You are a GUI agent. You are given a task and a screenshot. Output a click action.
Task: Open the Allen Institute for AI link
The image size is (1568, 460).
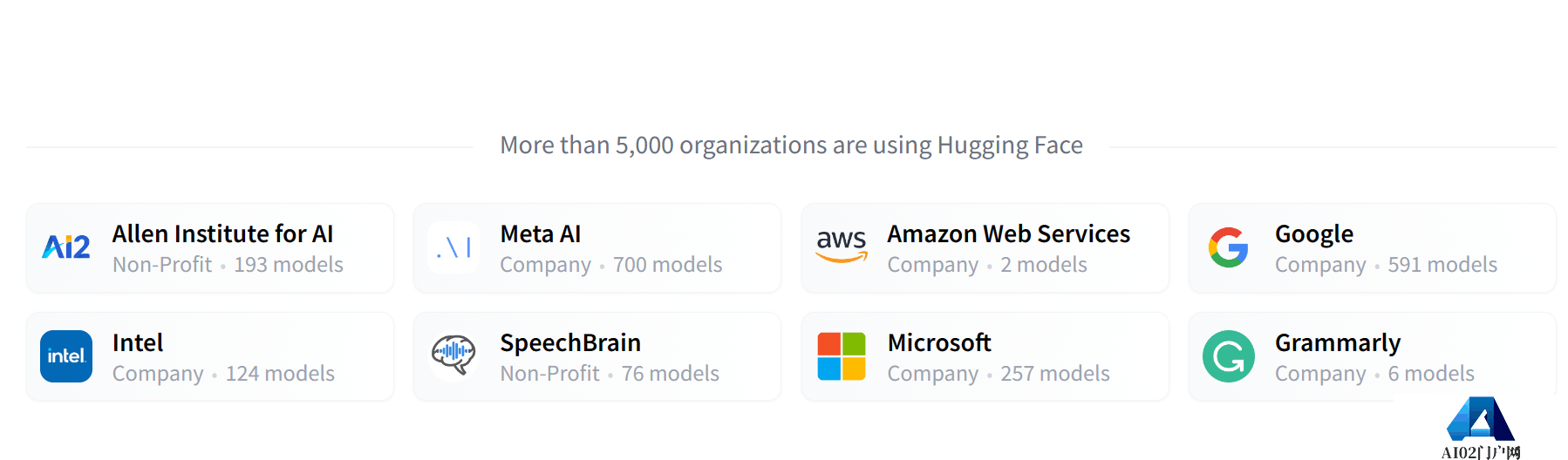[x=222, y=233]
